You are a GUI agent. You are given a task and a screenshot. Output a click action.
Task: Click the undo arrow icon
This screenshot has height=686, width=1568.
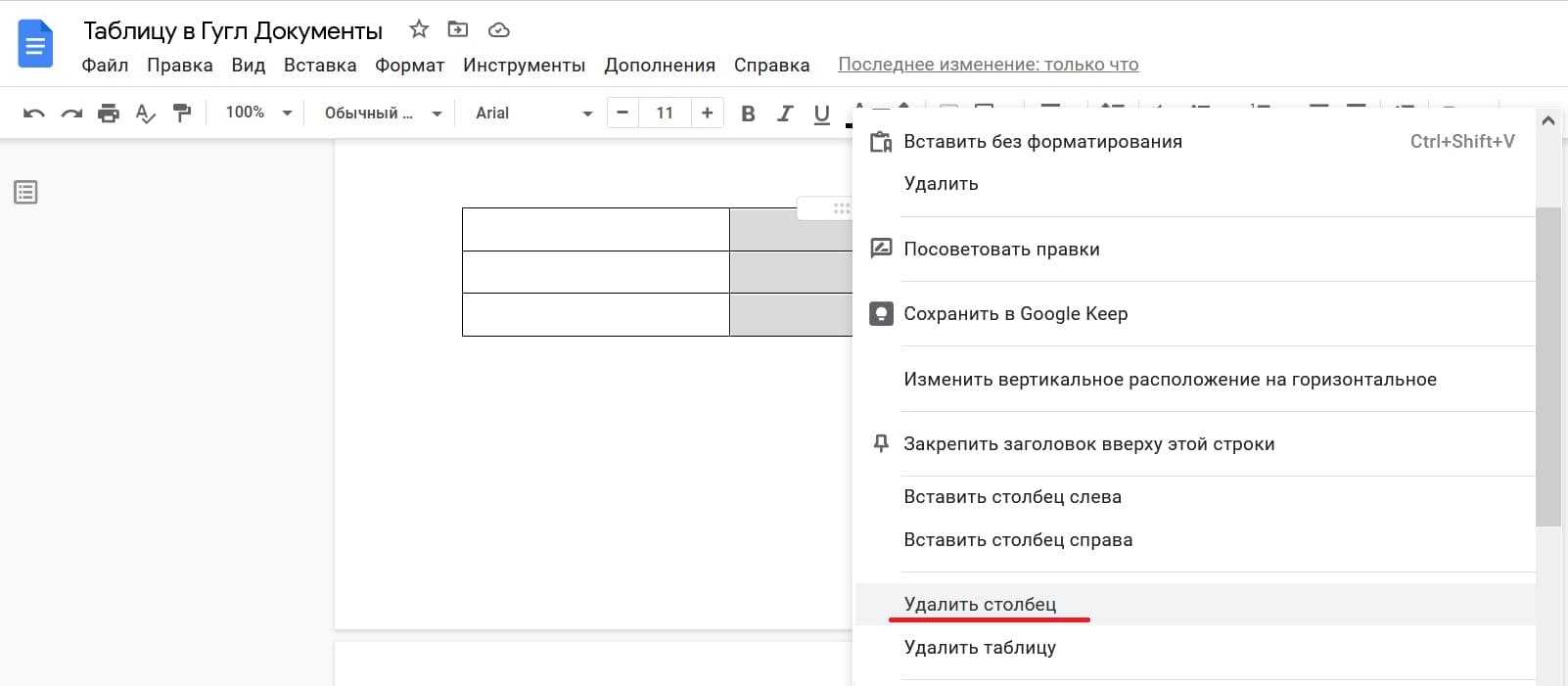click(34, 114)
